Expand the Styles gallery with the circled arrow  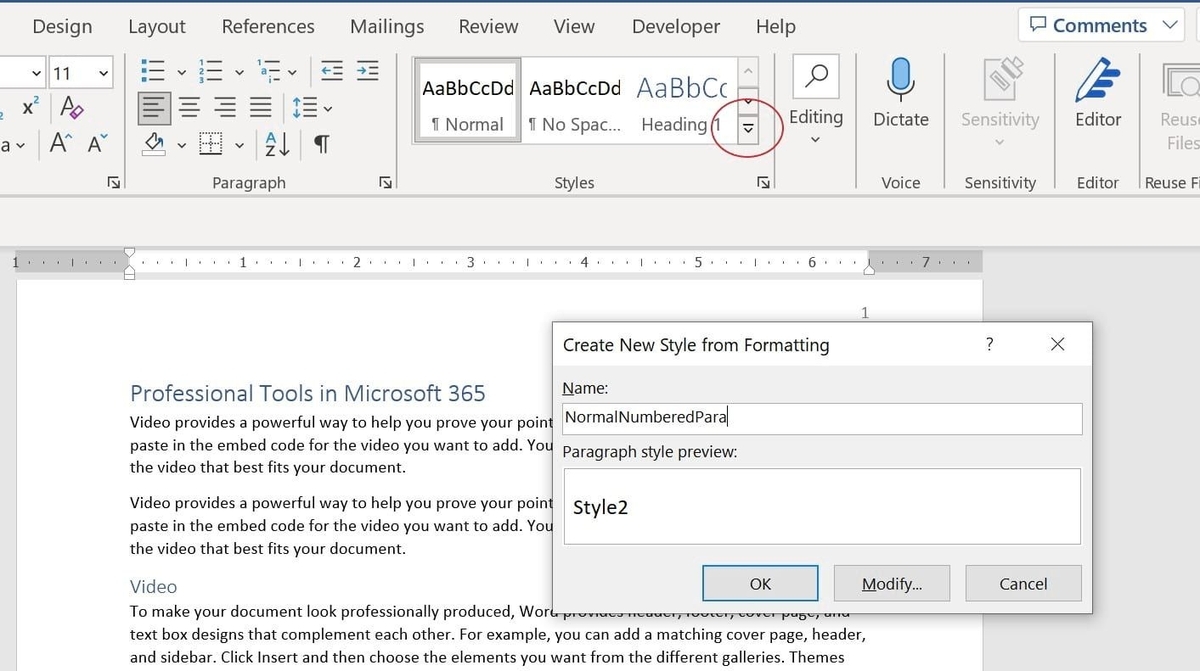pos(747,128)
